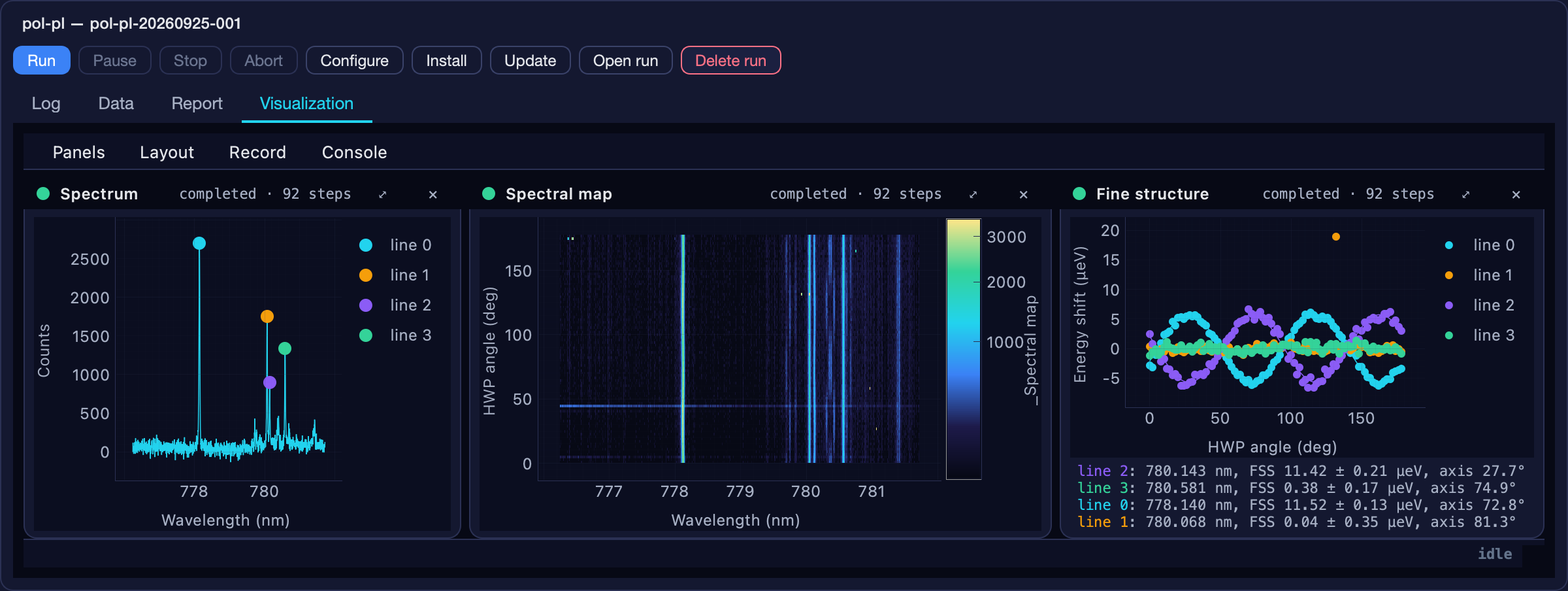The width and height of the screenshot is (1568, 591).
Task: Expand the Spectral map panel
Action: 973,194
